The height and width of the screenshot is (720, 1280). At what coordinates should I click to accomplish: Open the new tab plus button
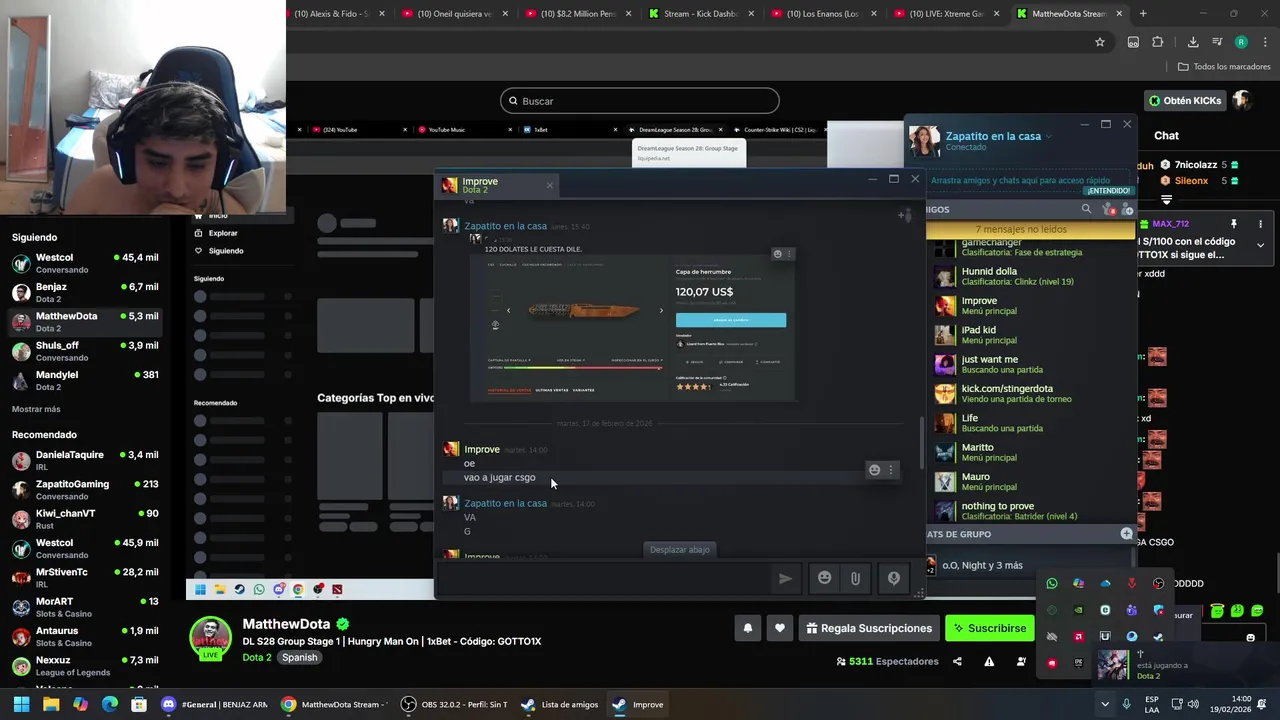click(1143, 14)
